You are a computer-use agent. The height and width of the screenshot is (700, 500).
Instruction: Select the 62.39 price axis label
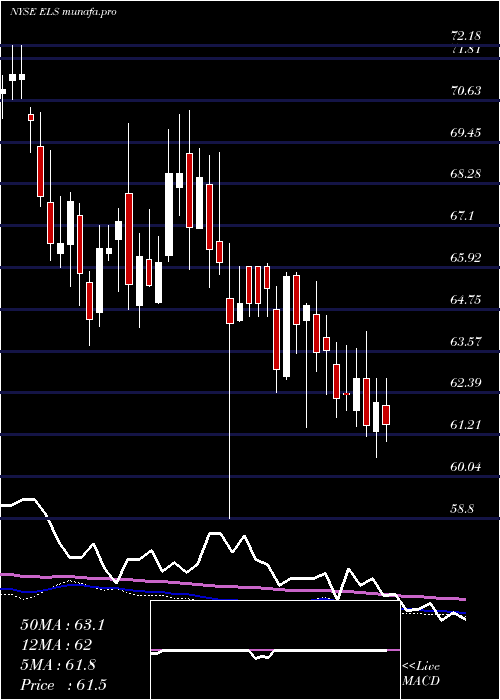click(x=466, y=383)
